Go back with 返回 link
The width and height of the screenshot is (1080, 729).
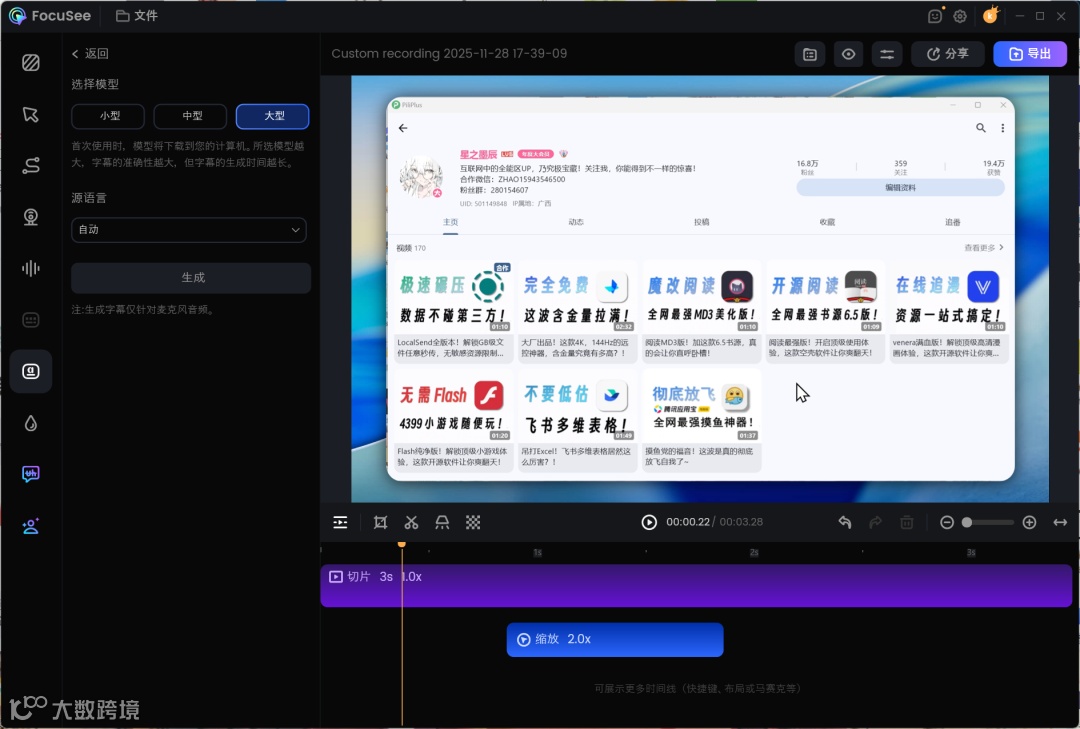coord(90,54)
